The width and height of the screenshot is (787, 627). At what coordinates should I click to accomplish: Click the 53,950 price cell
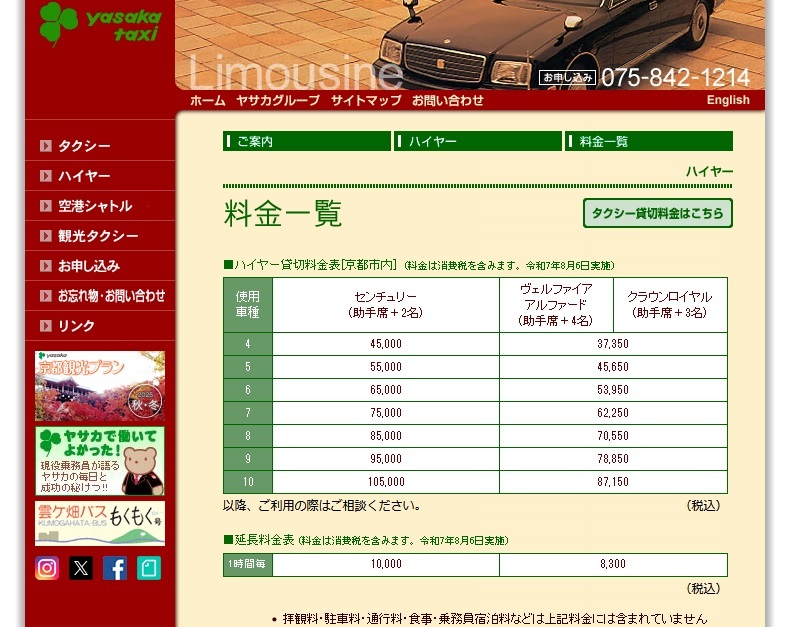pos(613,390)
